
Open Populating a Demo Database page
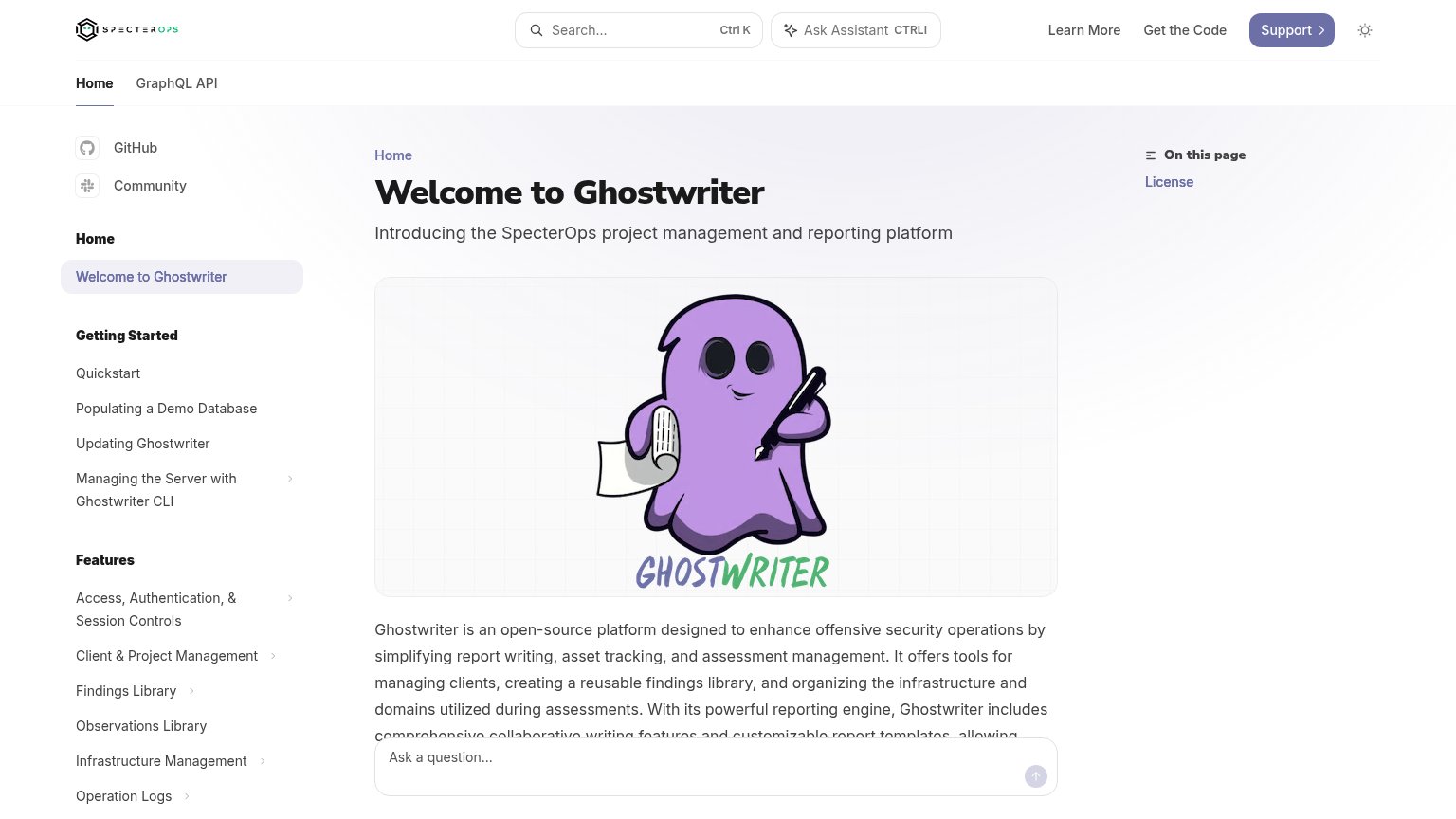click(x=167, y=409)
